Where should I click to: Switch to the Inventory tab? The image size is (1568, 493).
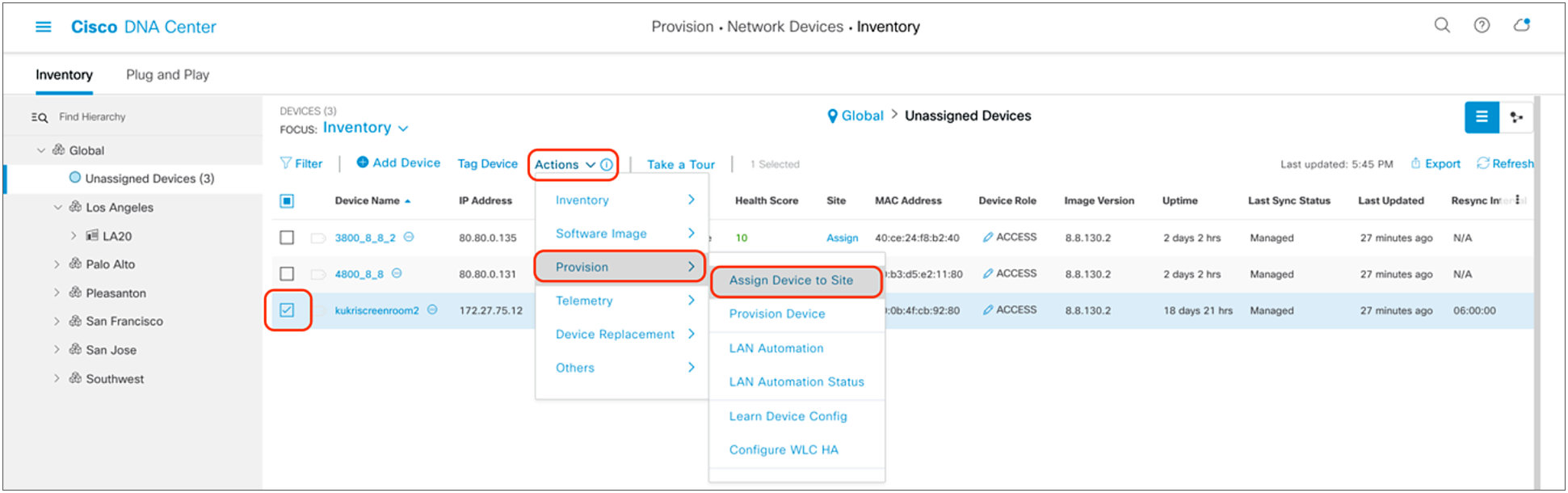64,74
